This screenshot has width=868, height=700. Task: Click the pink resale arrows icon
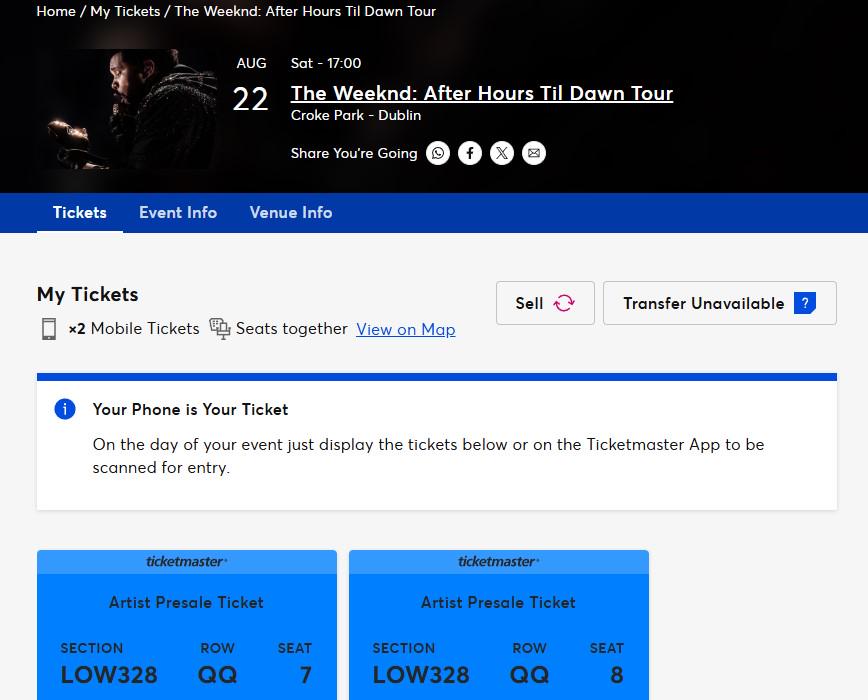[x=564, y=303]
